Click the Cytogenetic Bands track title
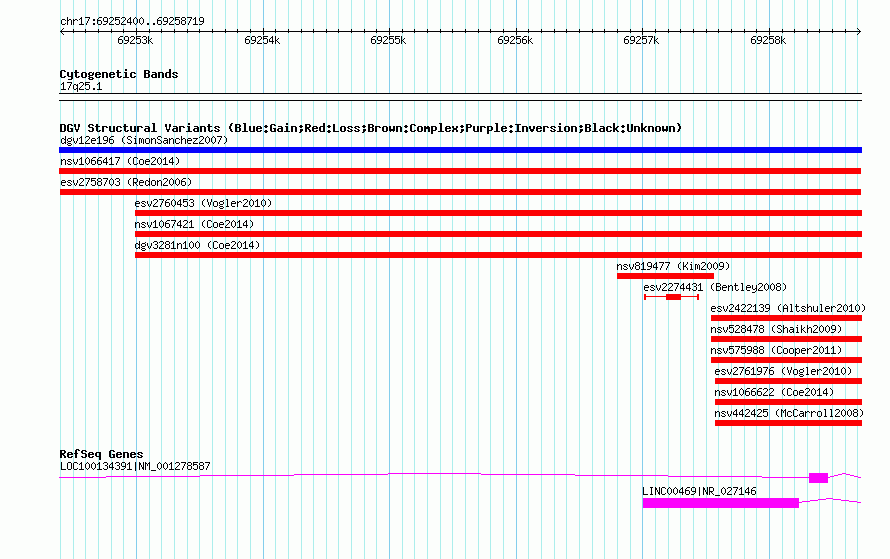This screenshot has height=559, width=890. [119, 74]
